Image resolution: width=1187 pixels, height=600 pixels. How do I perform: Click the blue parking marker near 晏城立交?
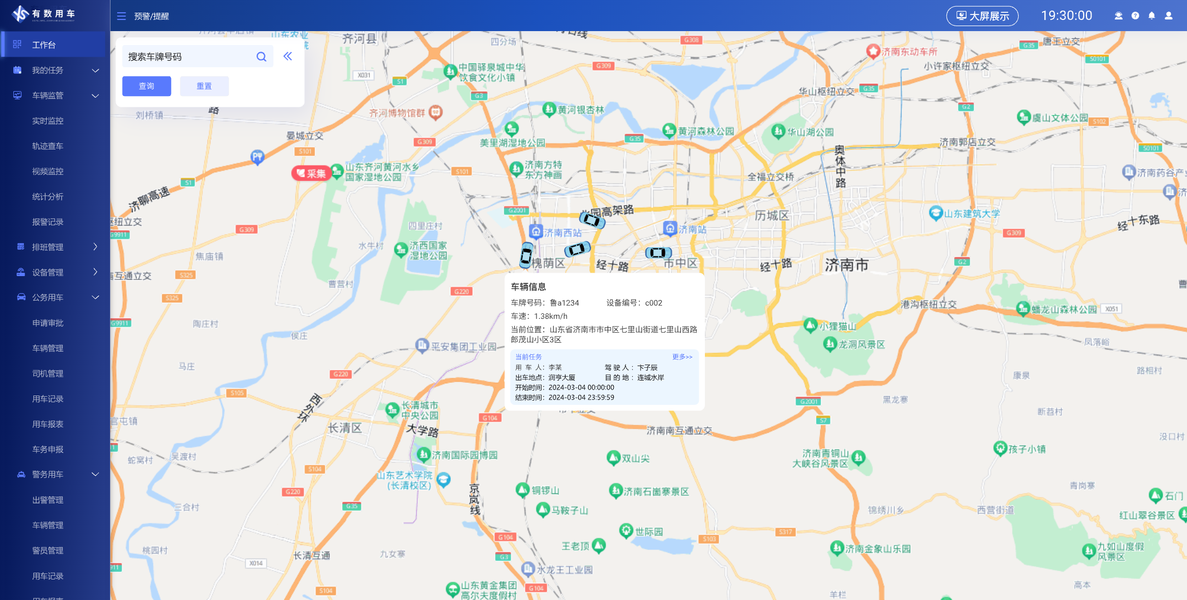(x=257, y=157)
